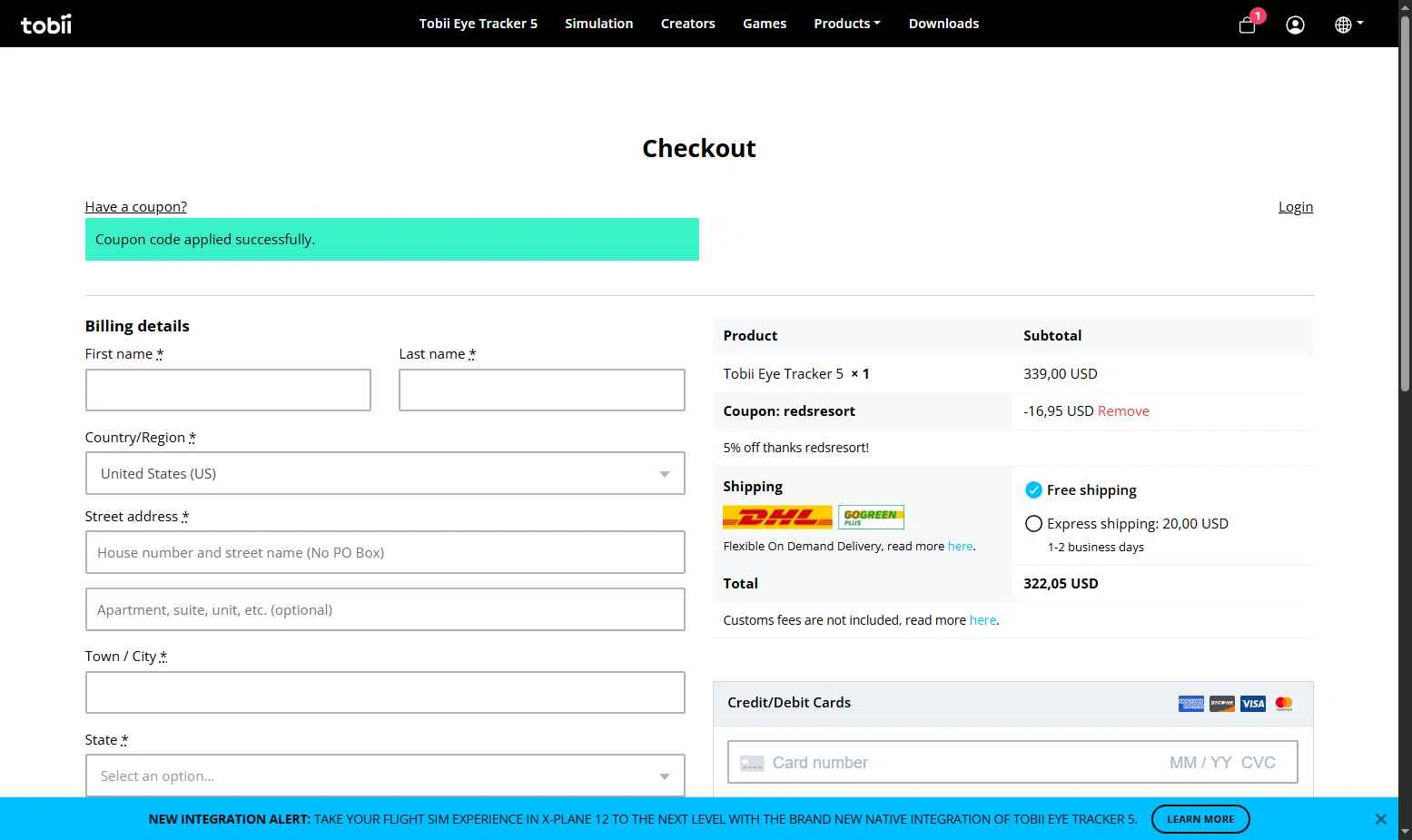Click the Tobii logo in header

pyautogui.click(x=46, y=25)
